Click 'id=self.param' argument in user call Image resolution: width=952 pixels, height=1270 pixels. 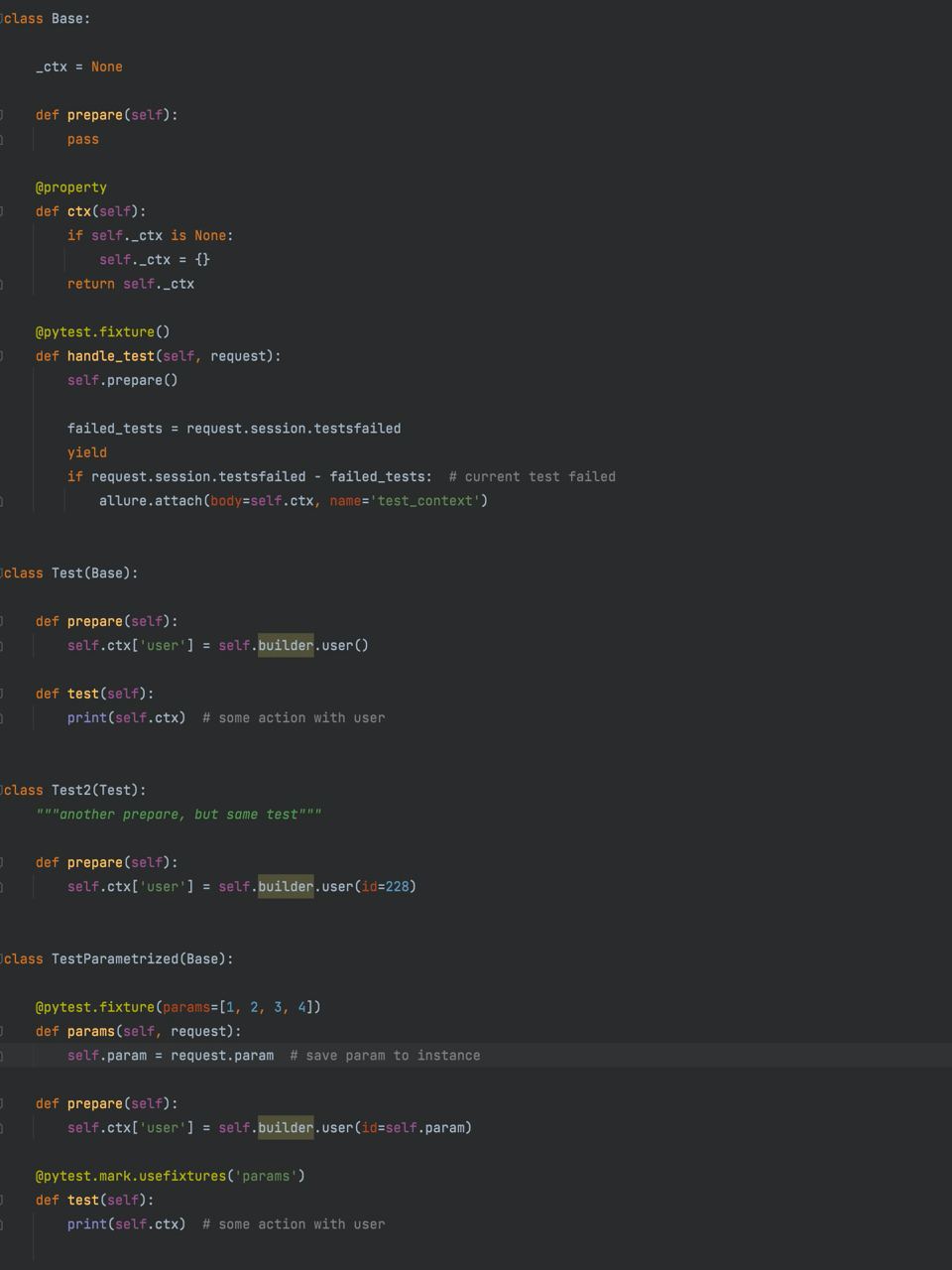[413, 1128]
